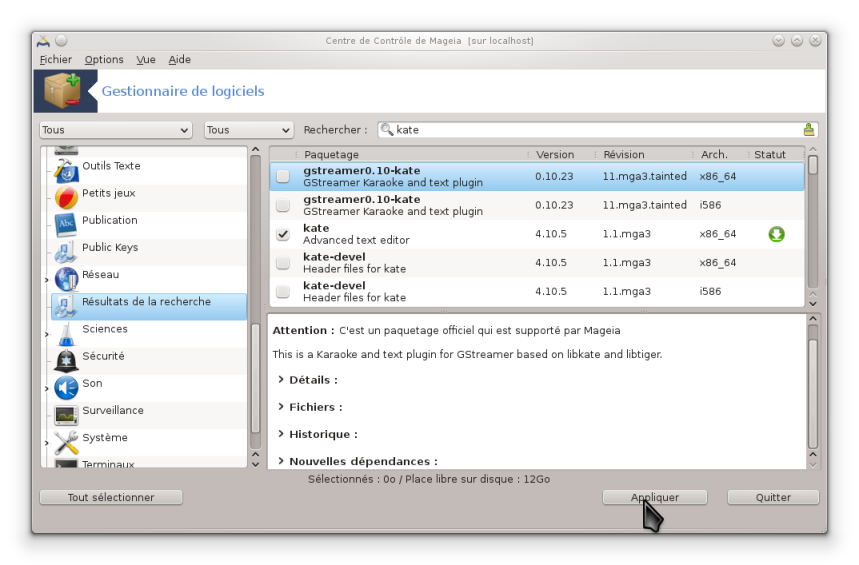This screenshot has height=565, width=859.
Task: Click the Appliquer button
Action: point(655,497)
